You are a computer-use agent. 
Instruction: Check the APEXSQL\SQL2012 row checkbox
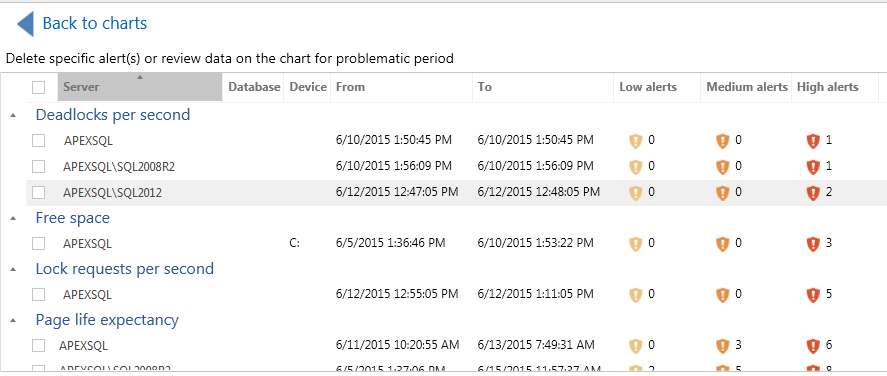coord(38,193)
